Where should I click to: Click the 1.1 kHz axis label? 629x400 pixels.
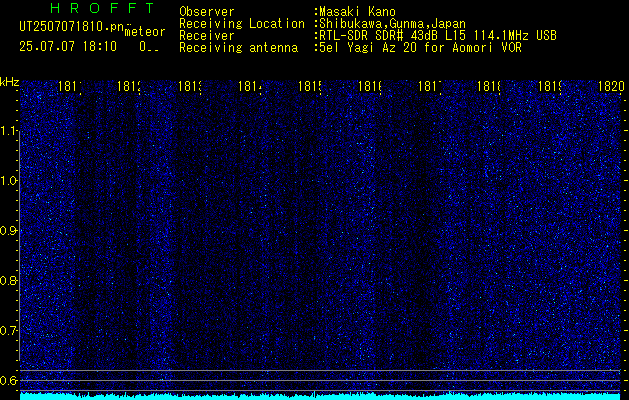click(x=9, y=131)
